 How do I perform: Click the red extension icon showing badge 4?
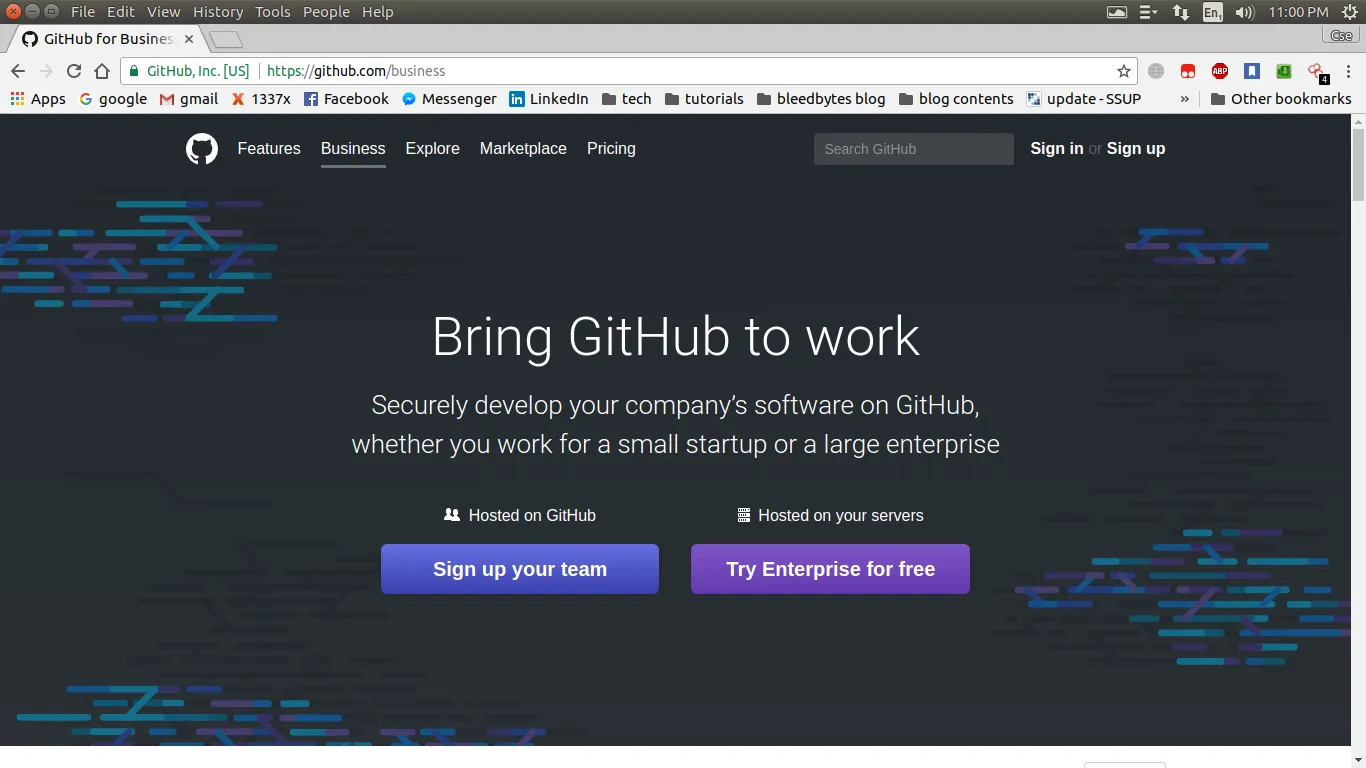(1315, 71)
